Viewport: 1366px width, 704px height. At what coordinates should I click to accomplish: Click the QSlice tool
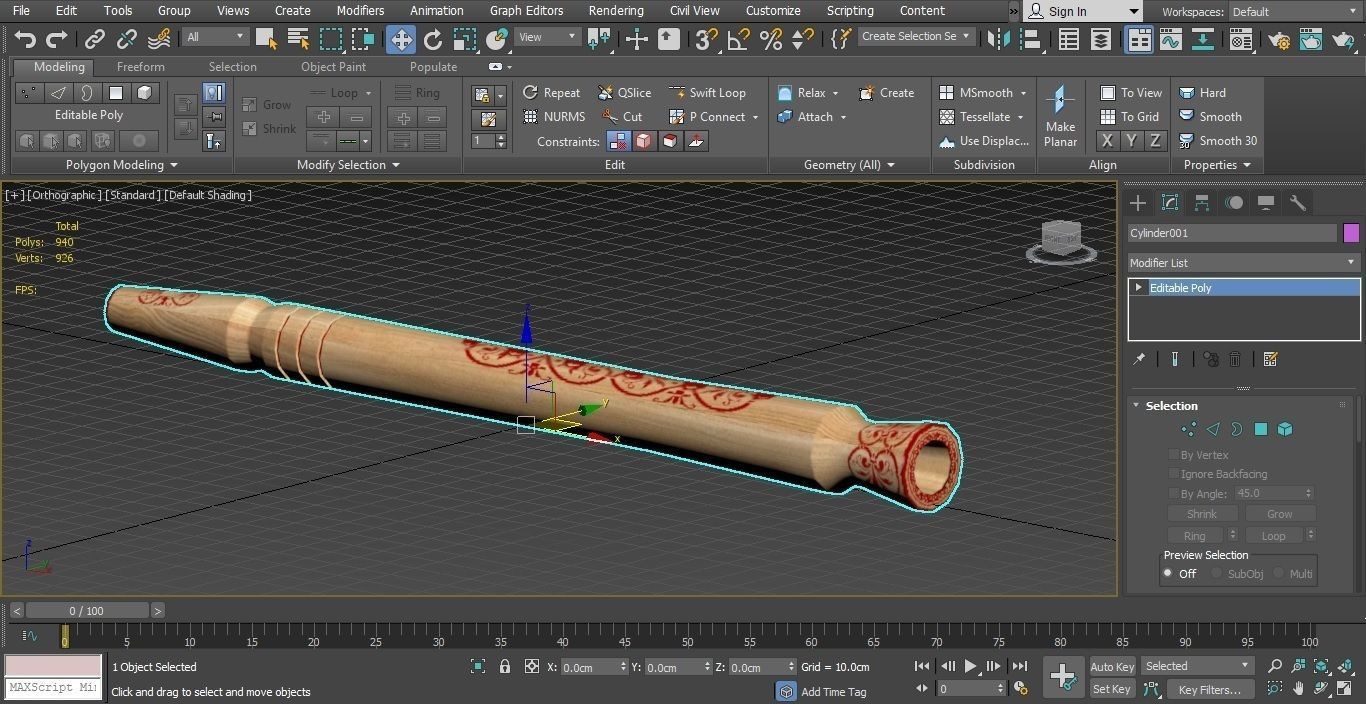[x=625, y=92]
